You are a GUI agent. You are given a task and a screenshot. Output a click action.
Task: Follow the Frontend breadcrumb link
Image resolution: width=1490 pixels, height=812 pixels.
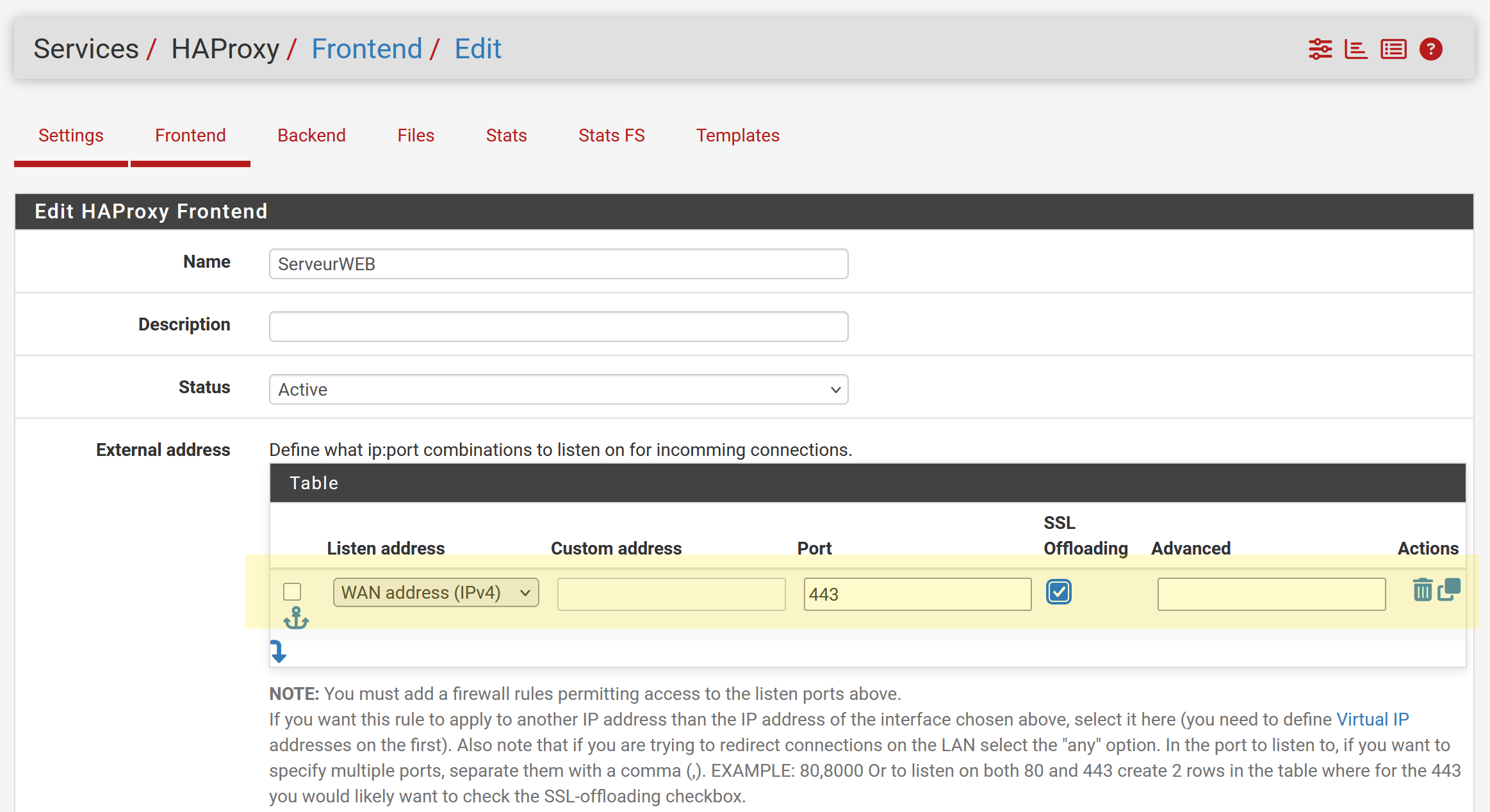tap(366, 49)
